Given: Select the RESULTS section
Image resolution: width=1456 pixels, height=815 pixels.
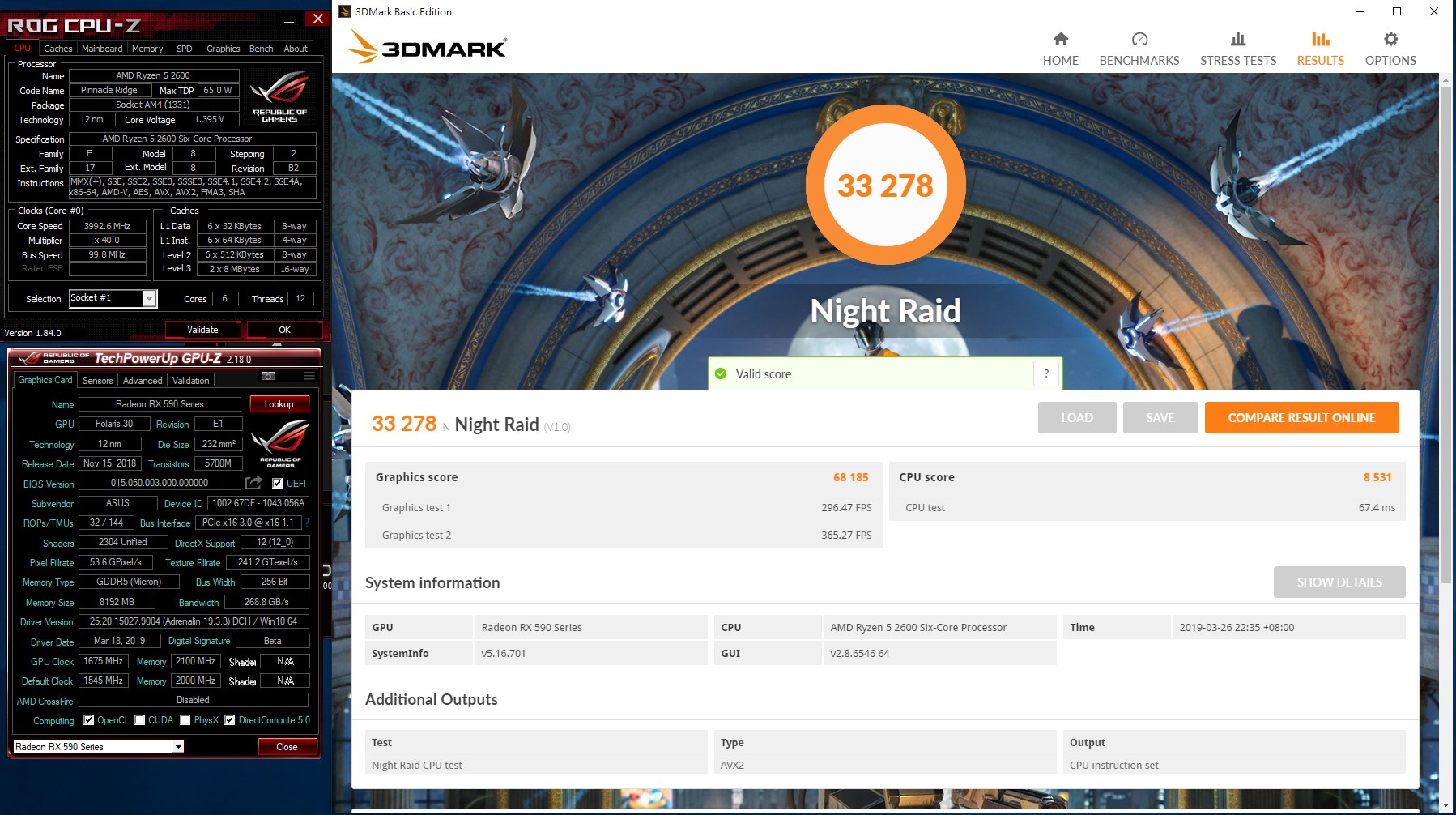Looking at the screenshot, I should tap(1320, 49).
